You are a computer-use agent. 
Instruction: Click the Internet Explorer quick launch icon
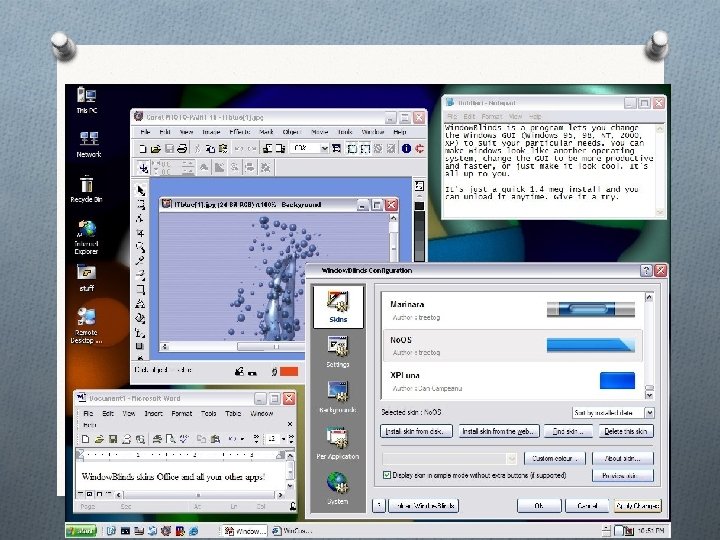(x=193, y=531)
